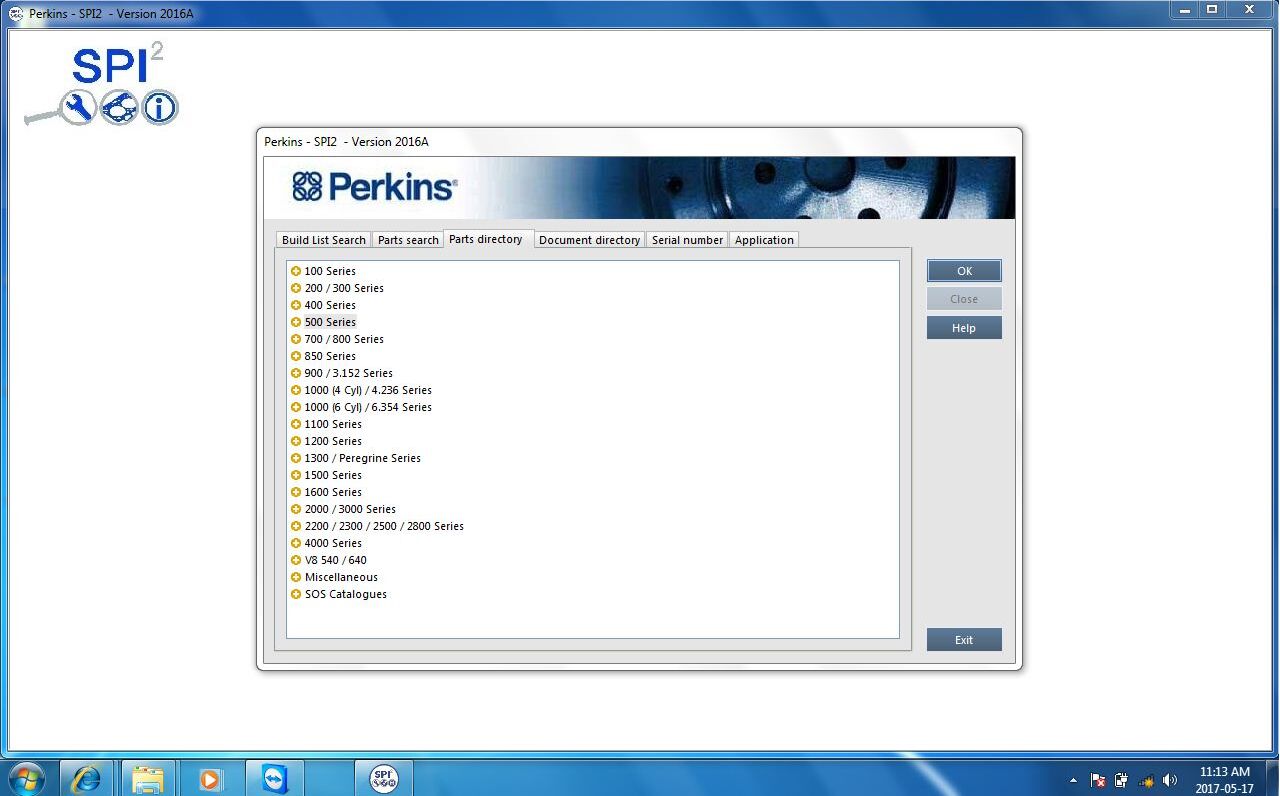Open Windows Media Player in taskbar
This screenshot has height=796, width=1280.
pos(210,778)
